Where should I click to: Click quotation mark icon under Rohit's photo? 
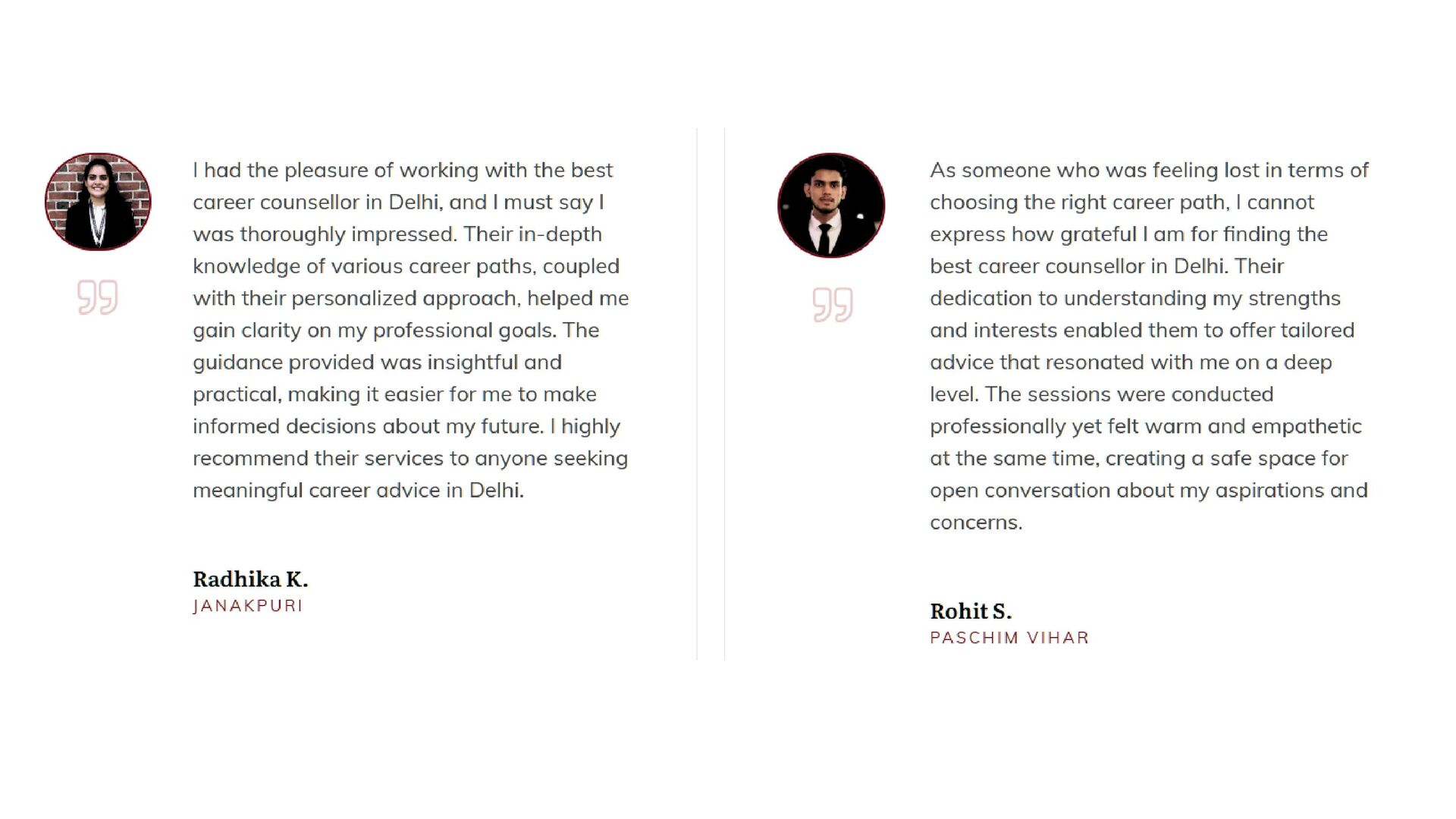click(x=833, y=305)
